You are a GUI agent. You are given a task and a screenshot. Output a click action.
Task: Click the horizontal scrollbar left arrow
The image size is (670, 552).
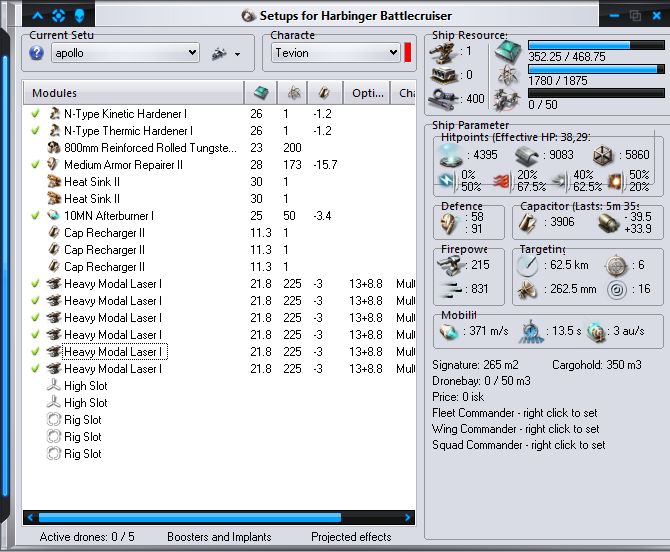30,518
